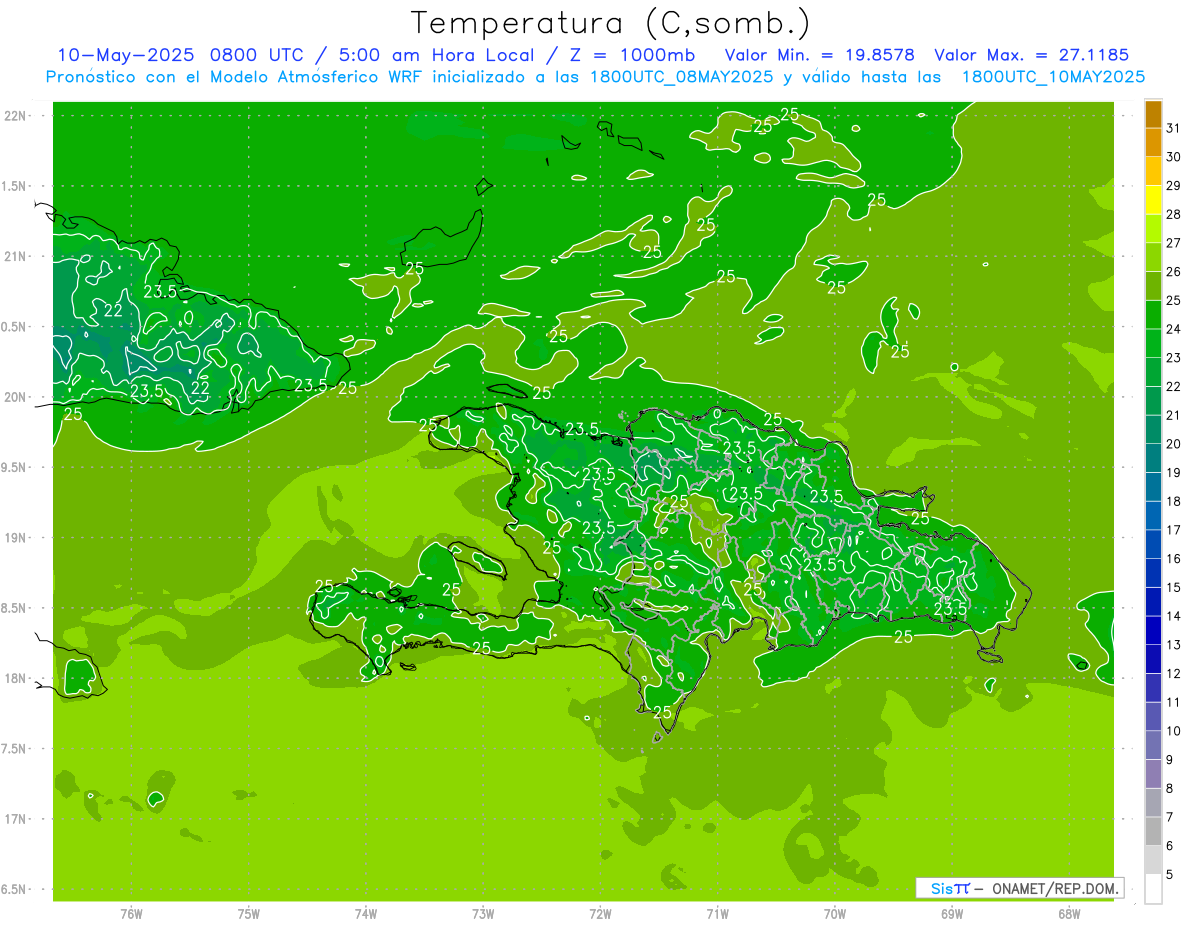This screenshot has width=1200, height=927.
Task: Click the "5:00 am Hora Local" text
Action: click(438, 55)
